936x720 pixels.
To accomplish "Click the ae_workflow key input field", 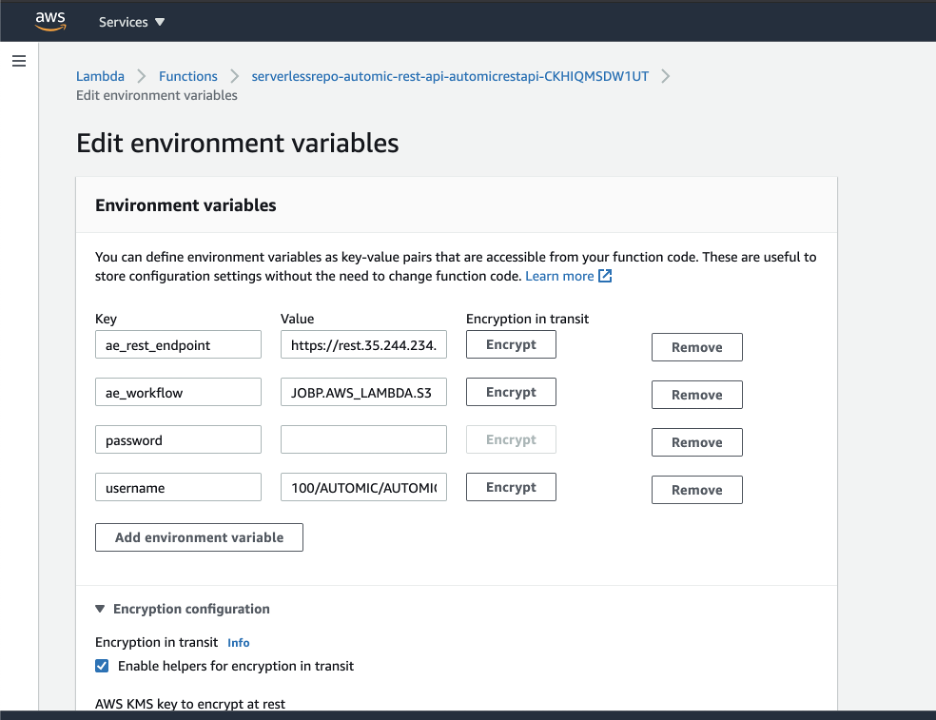I will pyautogui.click(x=178, y=393).
